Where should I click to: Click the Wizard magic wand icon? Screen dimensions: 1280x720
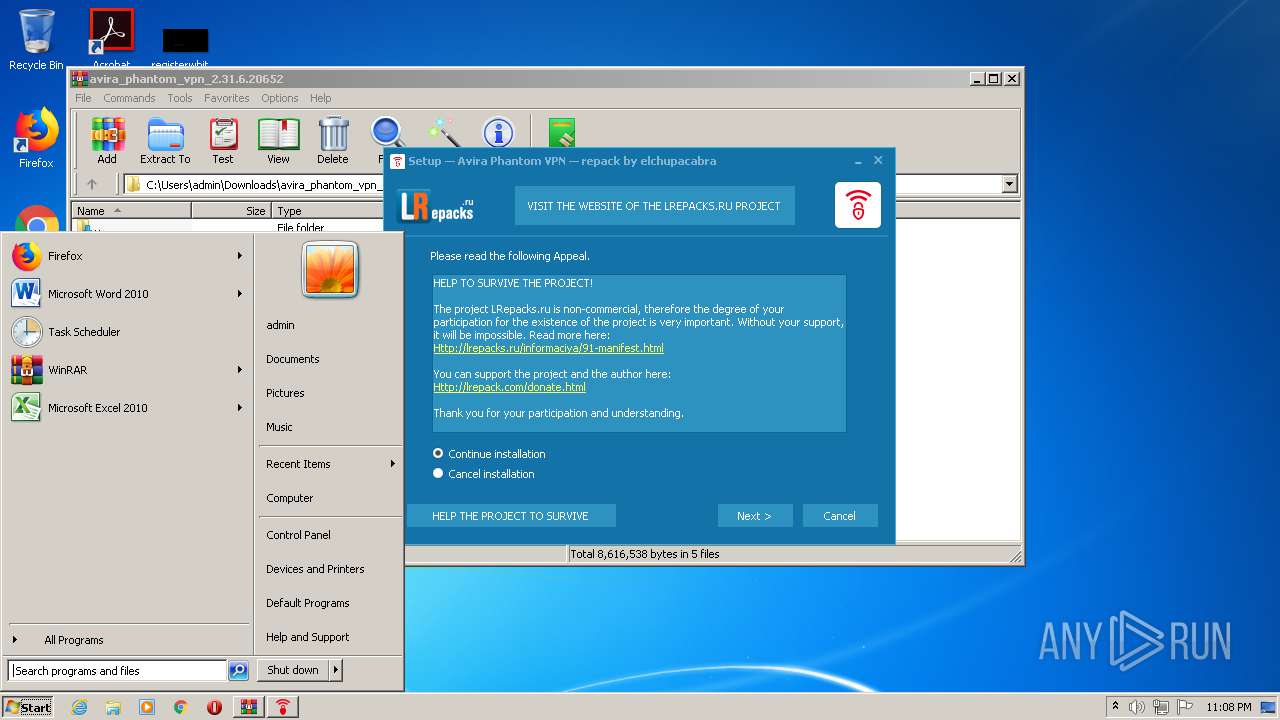(x=443, y=132)
